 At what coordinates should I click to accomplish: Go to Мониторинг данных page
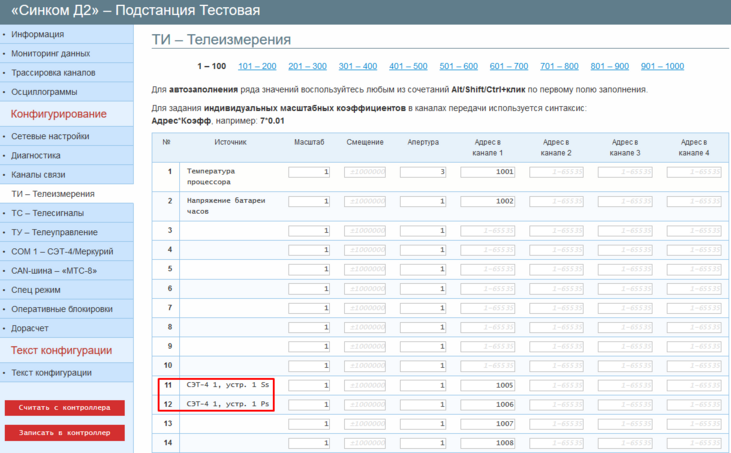[50, 53]
